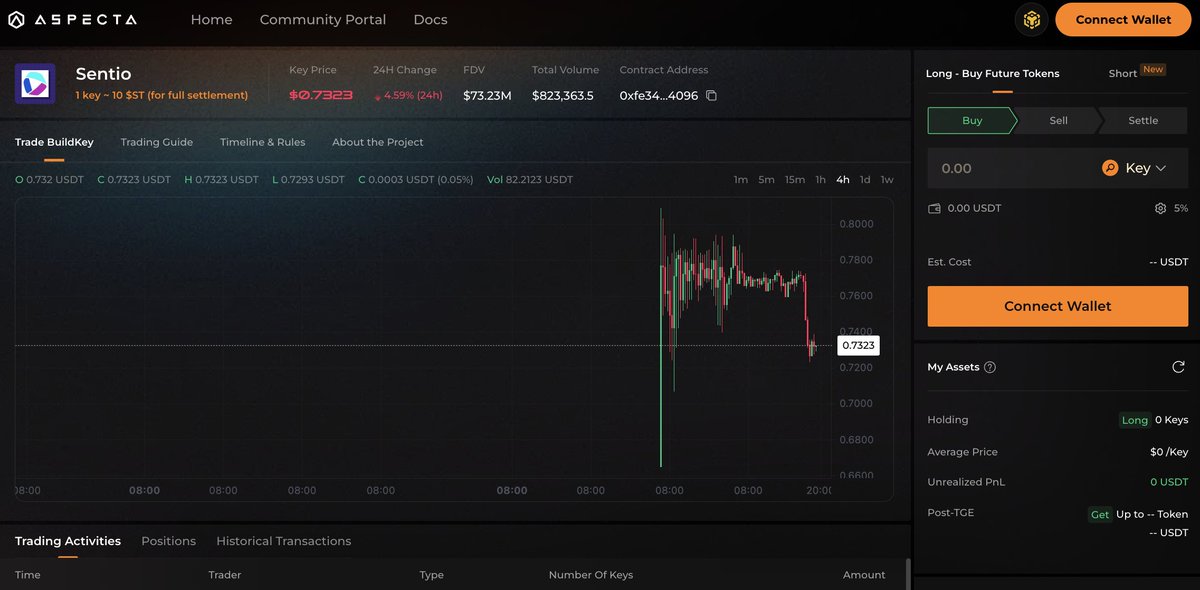
Task: Open Trading Guide tab
Action: pyautogui.click(x=157, y=142)
